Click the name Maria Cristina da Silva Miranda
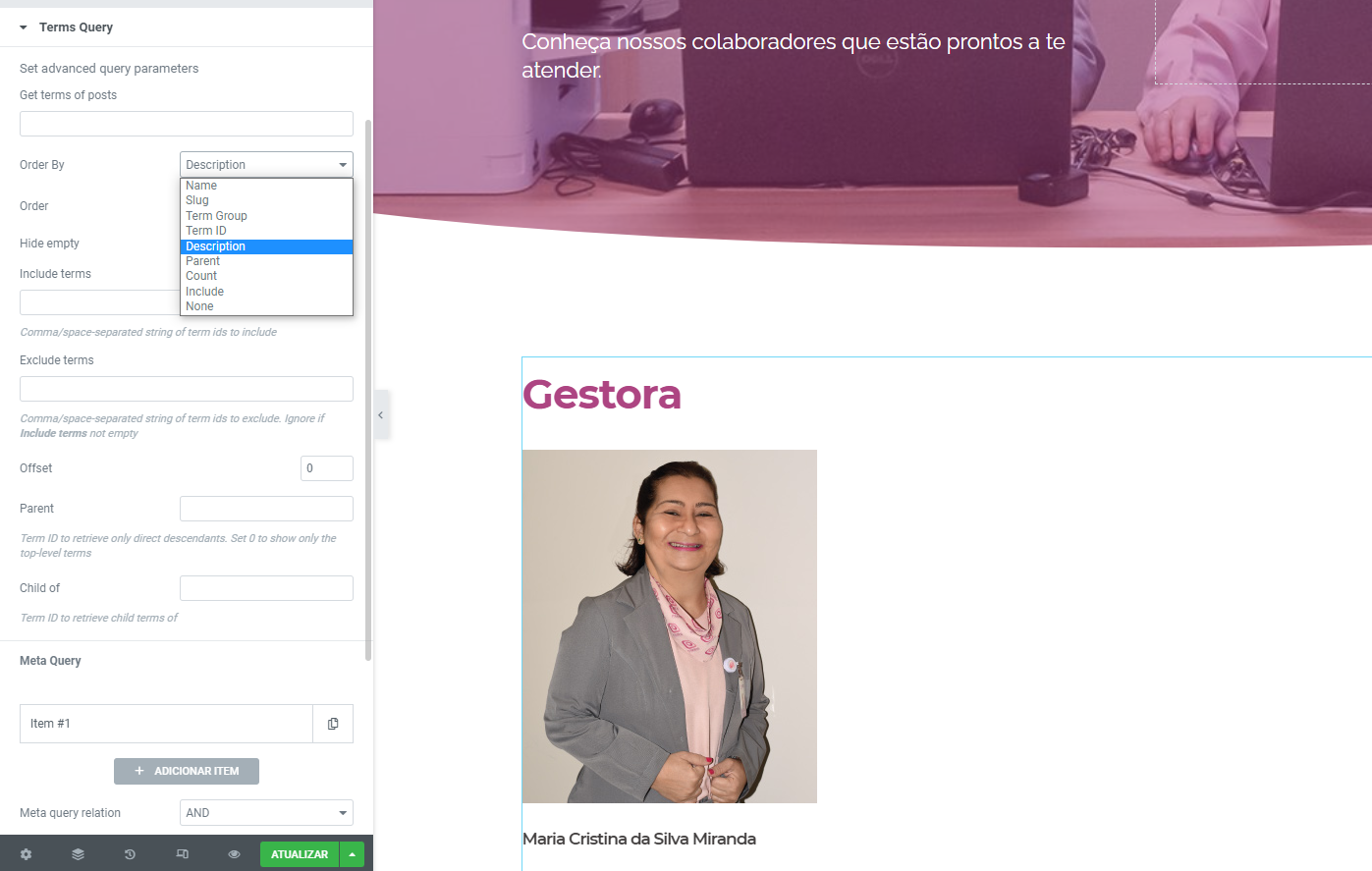Image resolution: width=1372 pixels, height=871 pixels. pyautogui.click(x=639, y=839)
